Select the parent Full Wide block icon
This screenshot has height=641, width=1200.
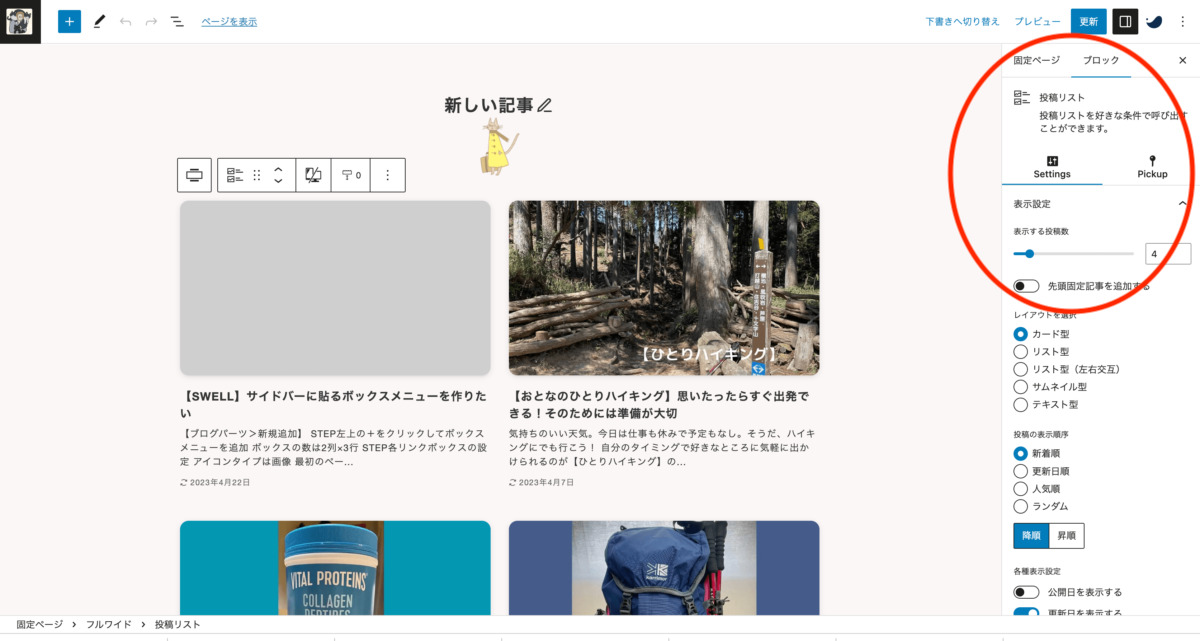click(194, 175)
